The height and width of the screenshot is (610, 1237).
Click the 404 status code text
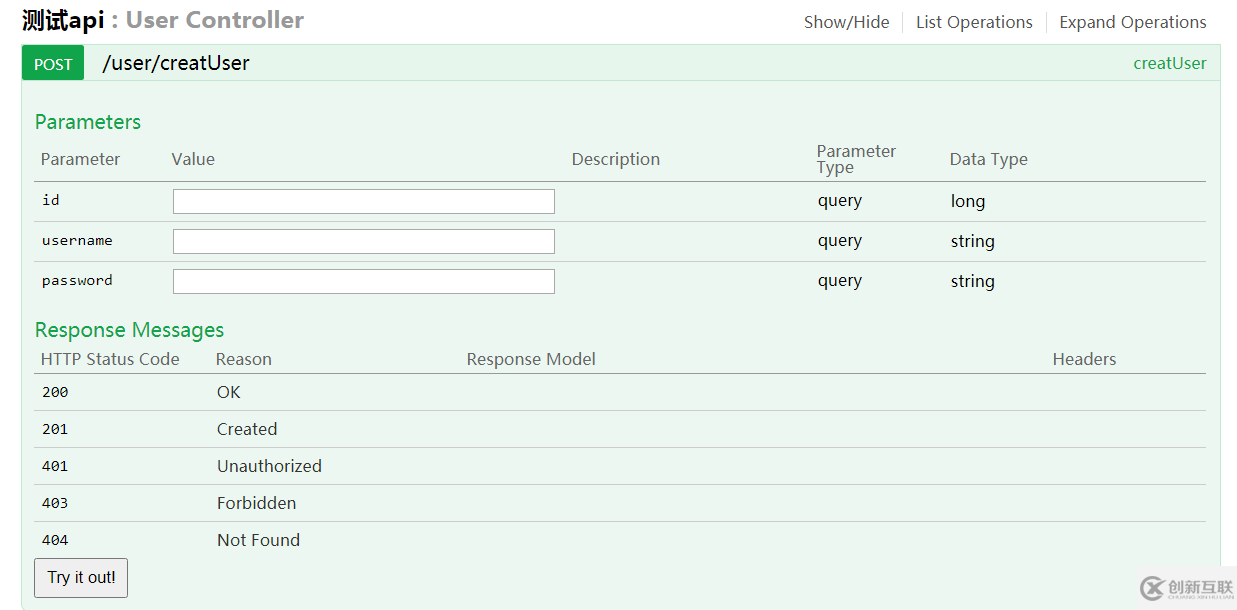click(55, 540)
